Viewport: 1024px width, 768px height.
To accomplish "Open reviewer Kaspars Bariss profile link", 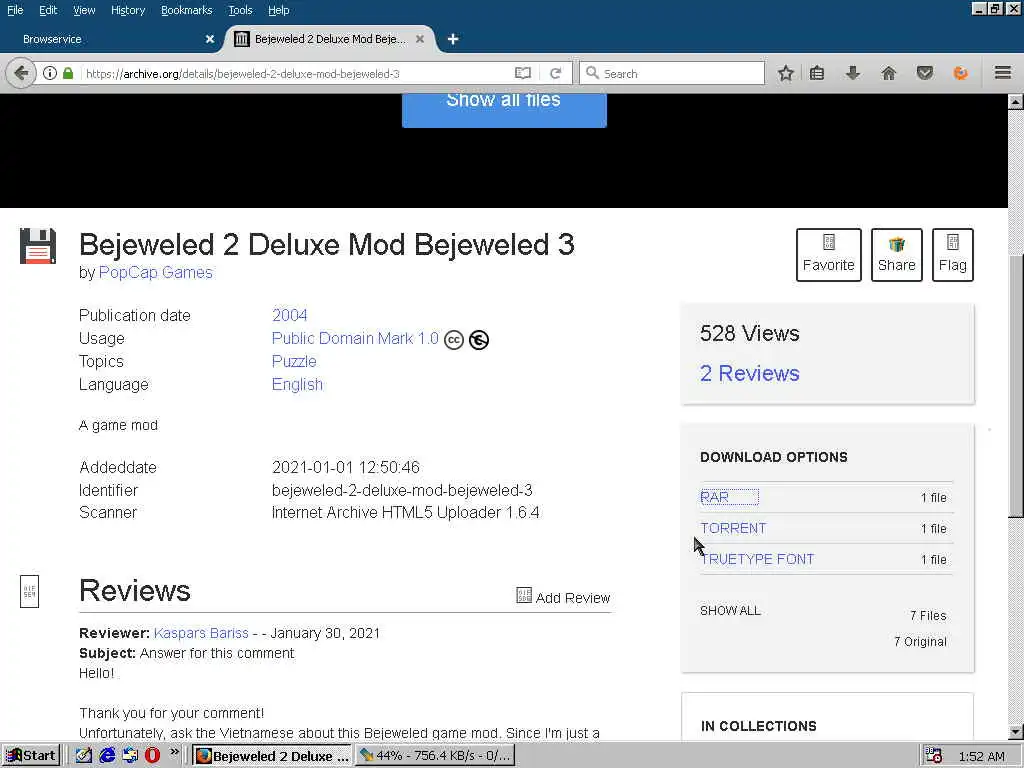I will click(x=201, y=633).
